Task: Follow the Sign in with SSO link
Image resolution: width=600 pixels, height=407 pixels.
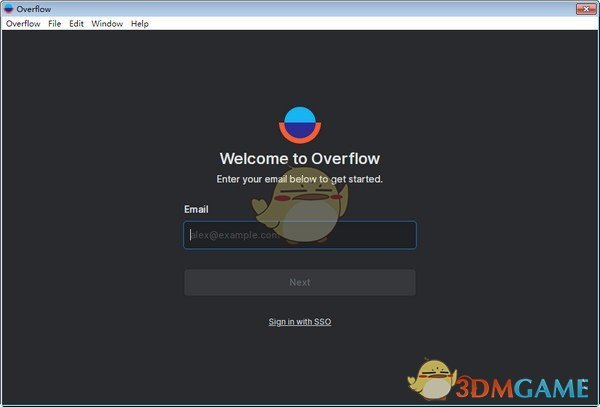Action: [x=299, y=322]
